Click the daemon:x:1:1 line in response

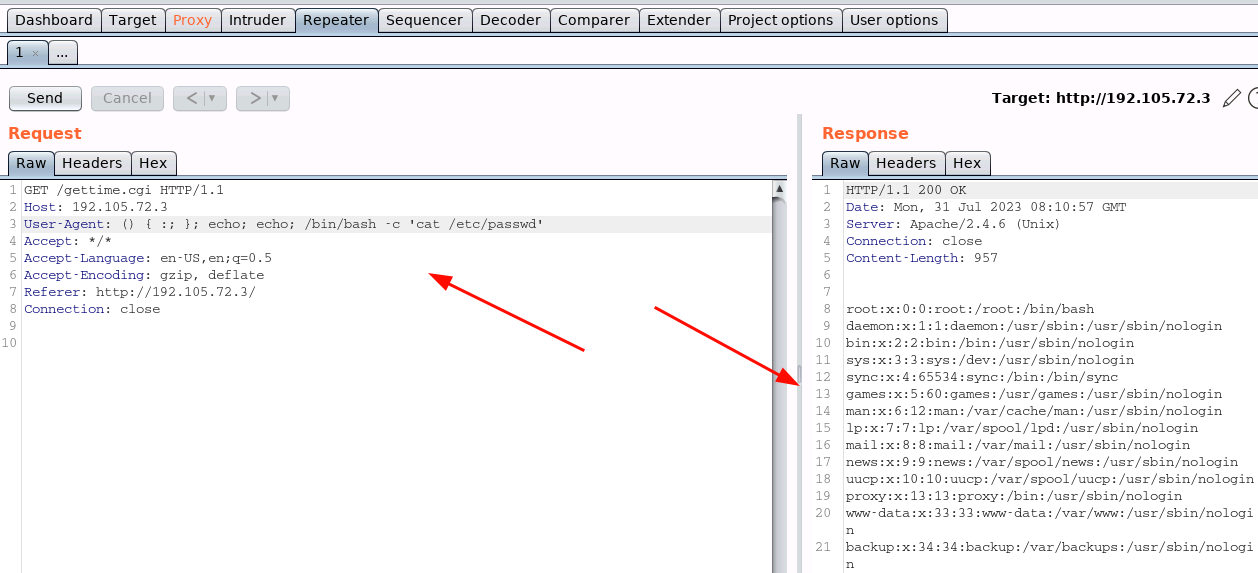[1034, 326]
